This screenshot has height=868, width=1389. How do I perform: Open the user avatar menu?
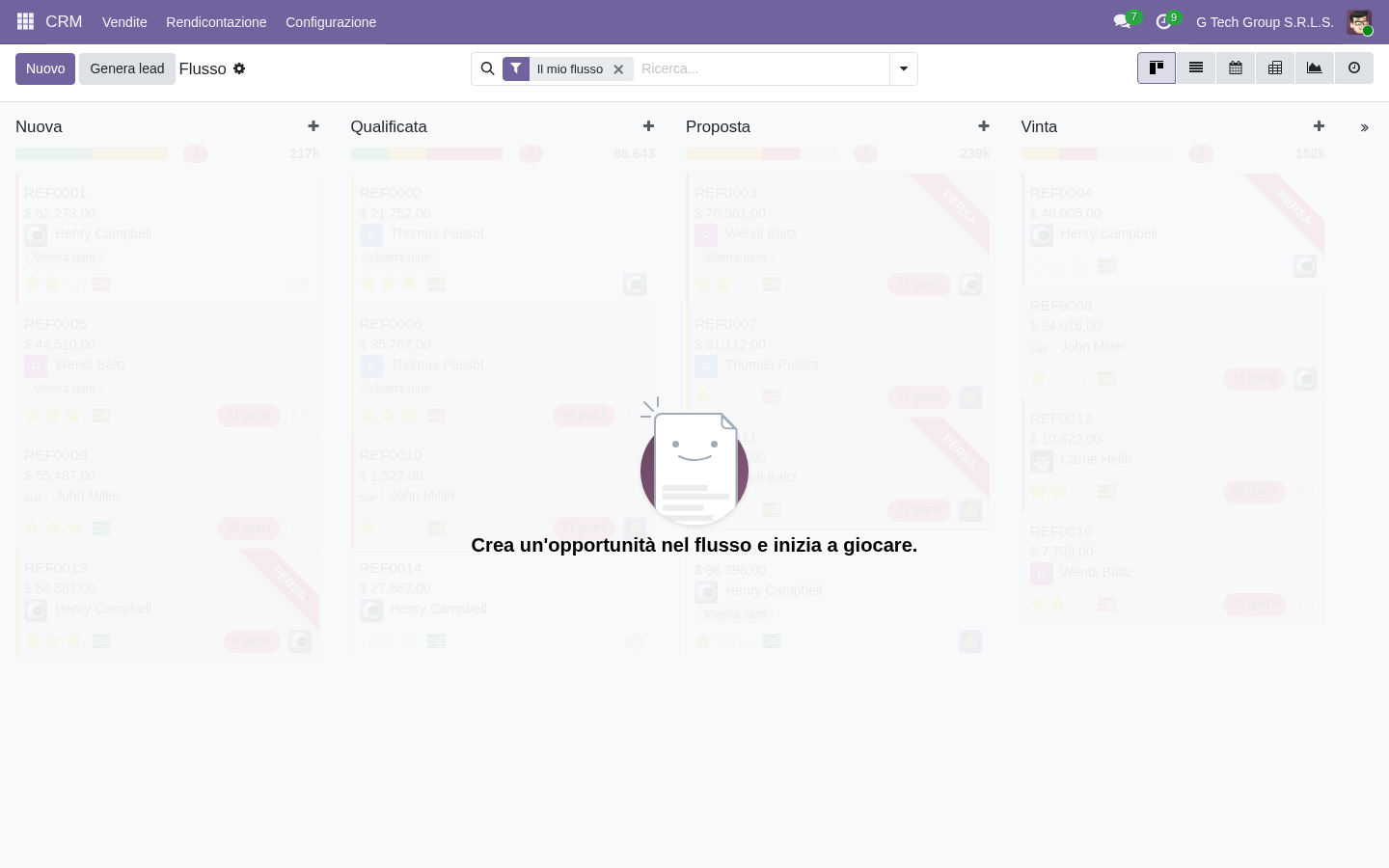click(1359, 21)
